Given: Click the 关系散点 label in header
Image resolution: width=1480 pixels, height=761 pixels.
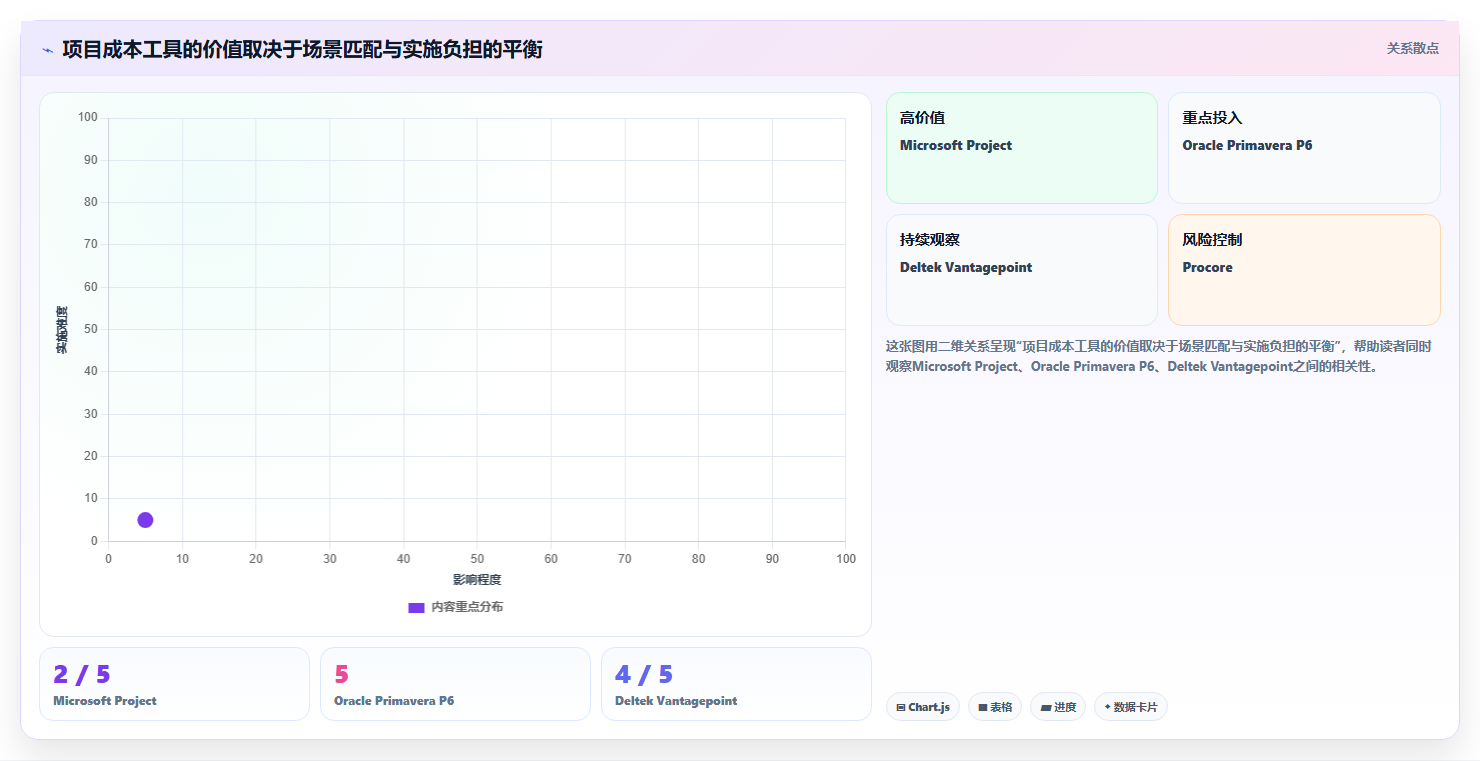Looking at the screenshot, I should tap(1412, 48).
